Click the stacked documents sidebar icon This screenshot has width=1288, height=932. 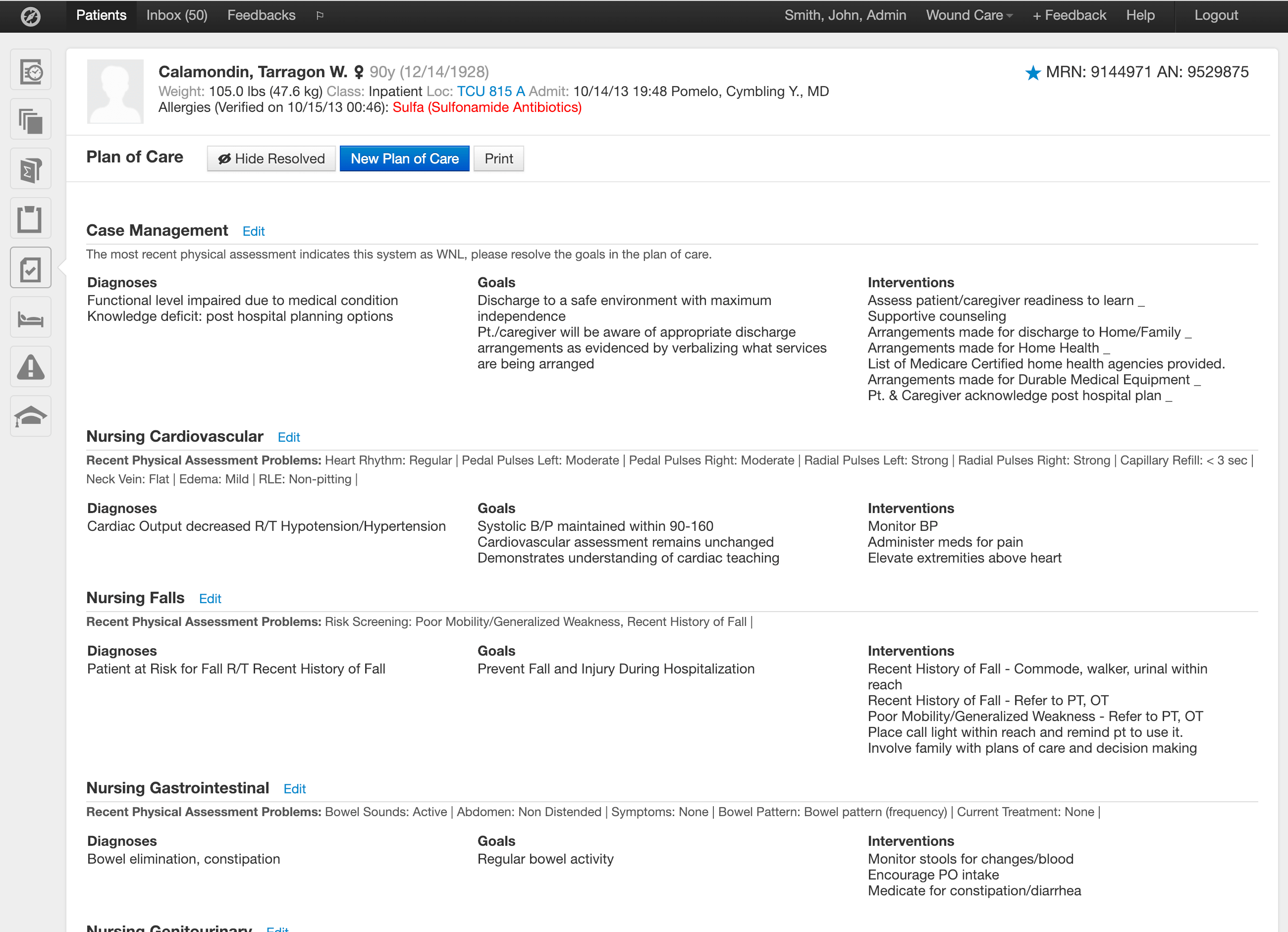coord(31,120)
